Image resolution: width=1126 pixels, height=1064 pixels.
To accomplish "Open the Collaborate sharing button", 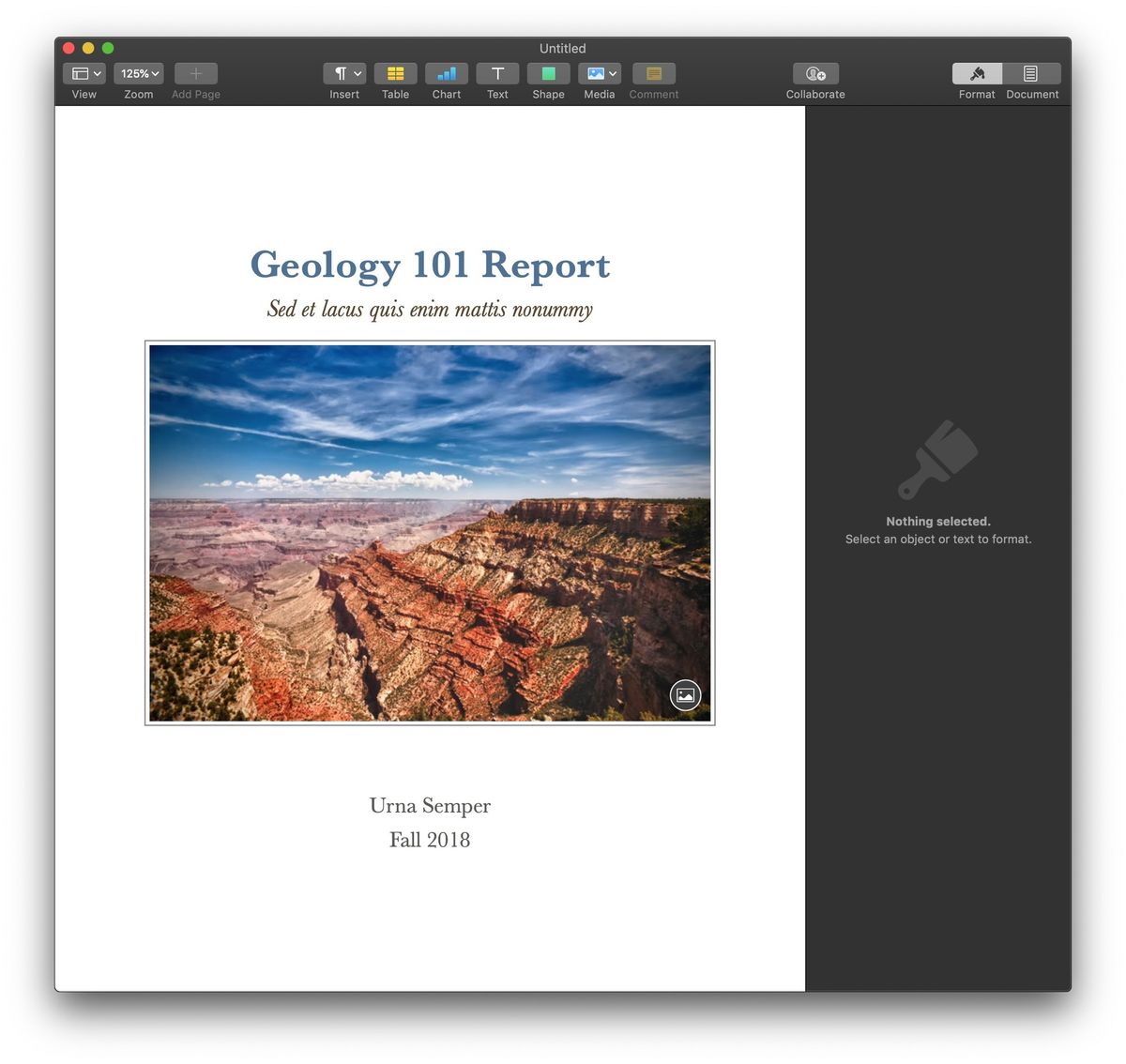I will 815,73.
